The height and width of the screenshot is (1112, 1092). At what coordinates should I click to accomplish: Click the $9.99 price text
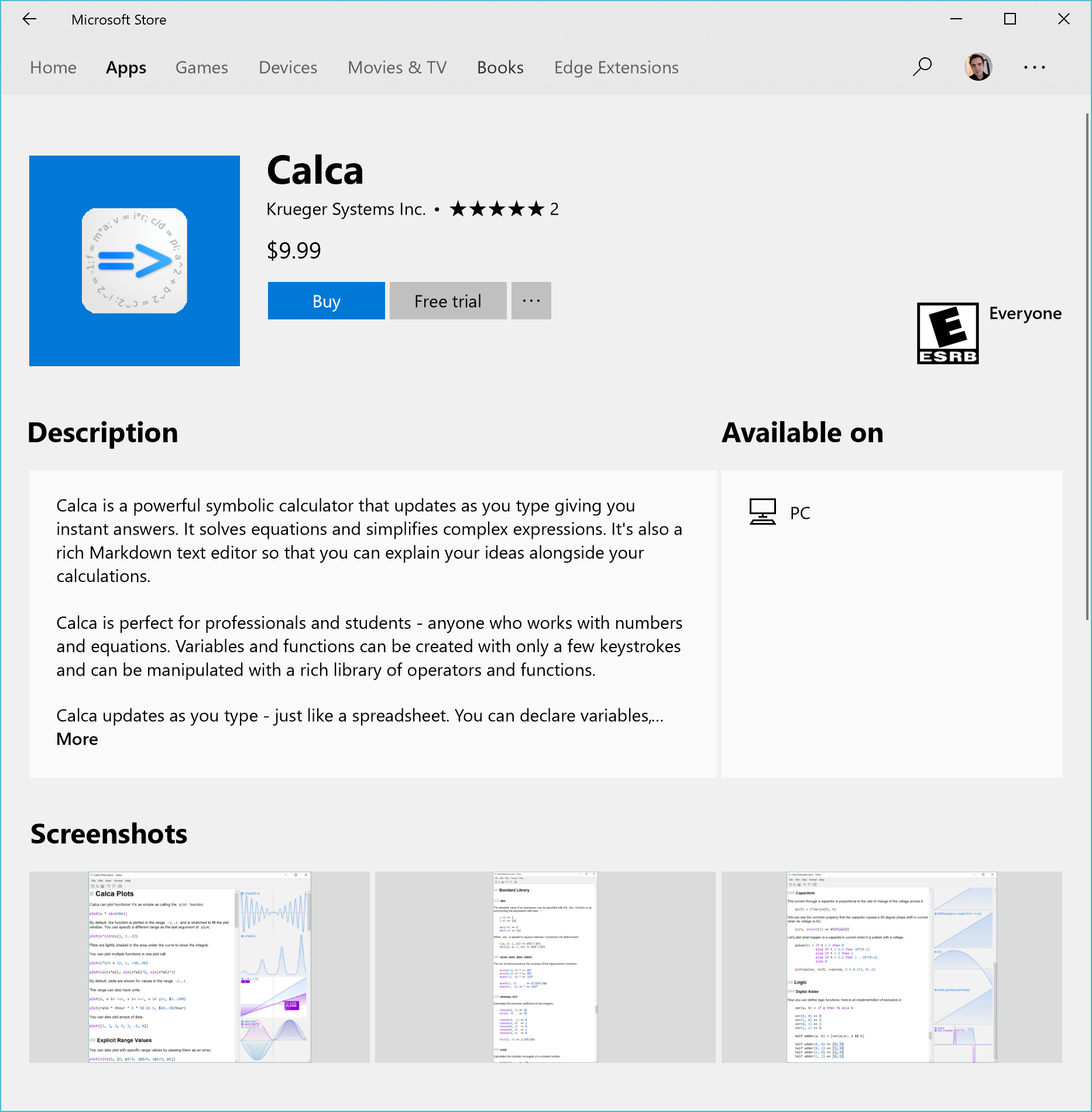click(294, 250)
